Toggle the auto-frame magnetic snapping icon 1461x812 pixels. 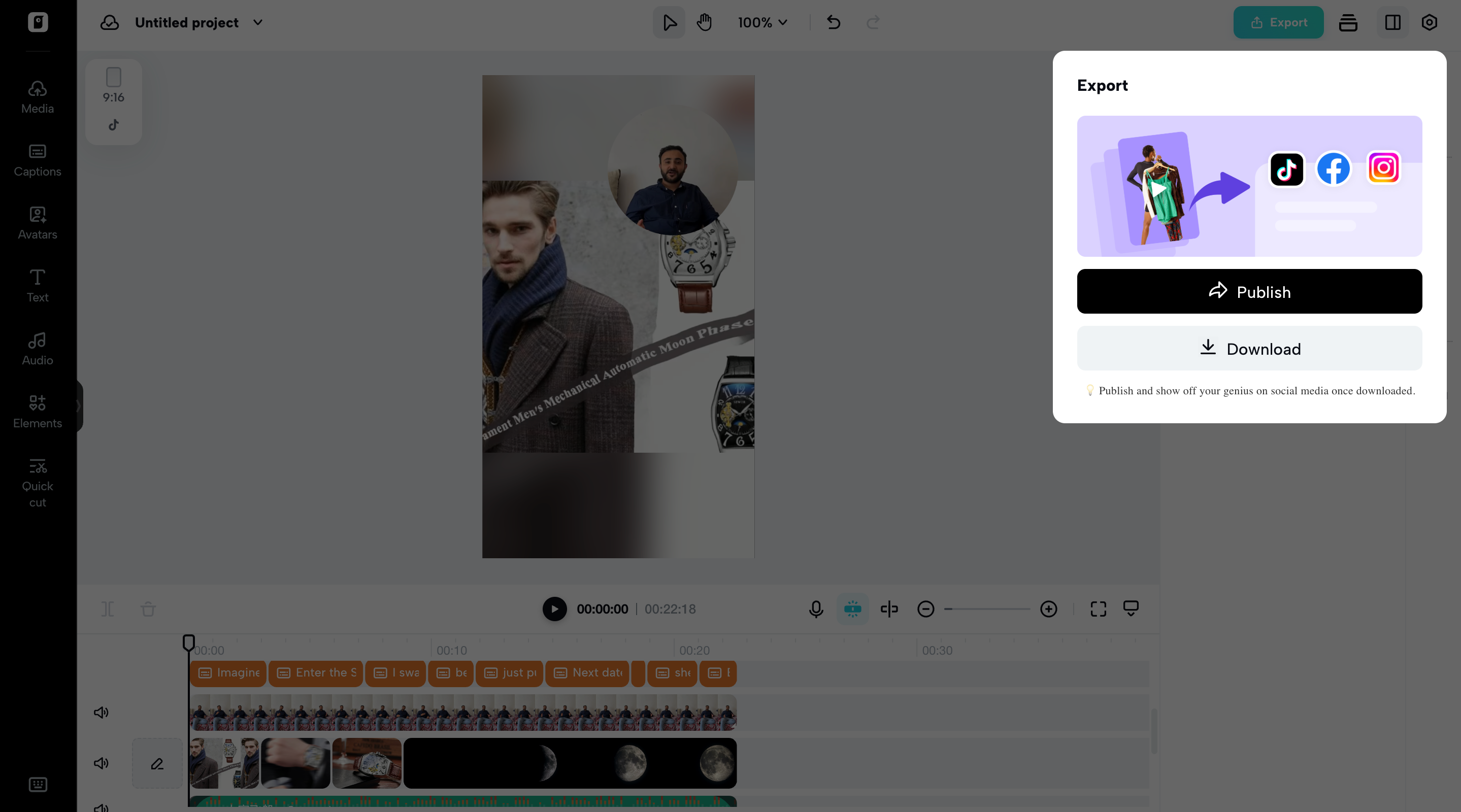click(x=852, y=609)
